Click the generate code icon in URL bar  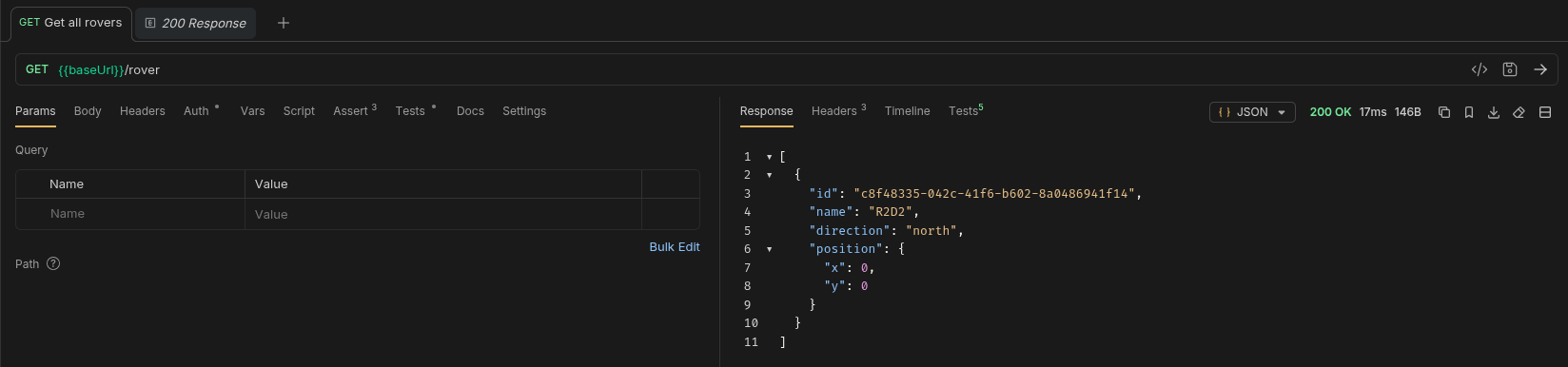pos(1480,69)
